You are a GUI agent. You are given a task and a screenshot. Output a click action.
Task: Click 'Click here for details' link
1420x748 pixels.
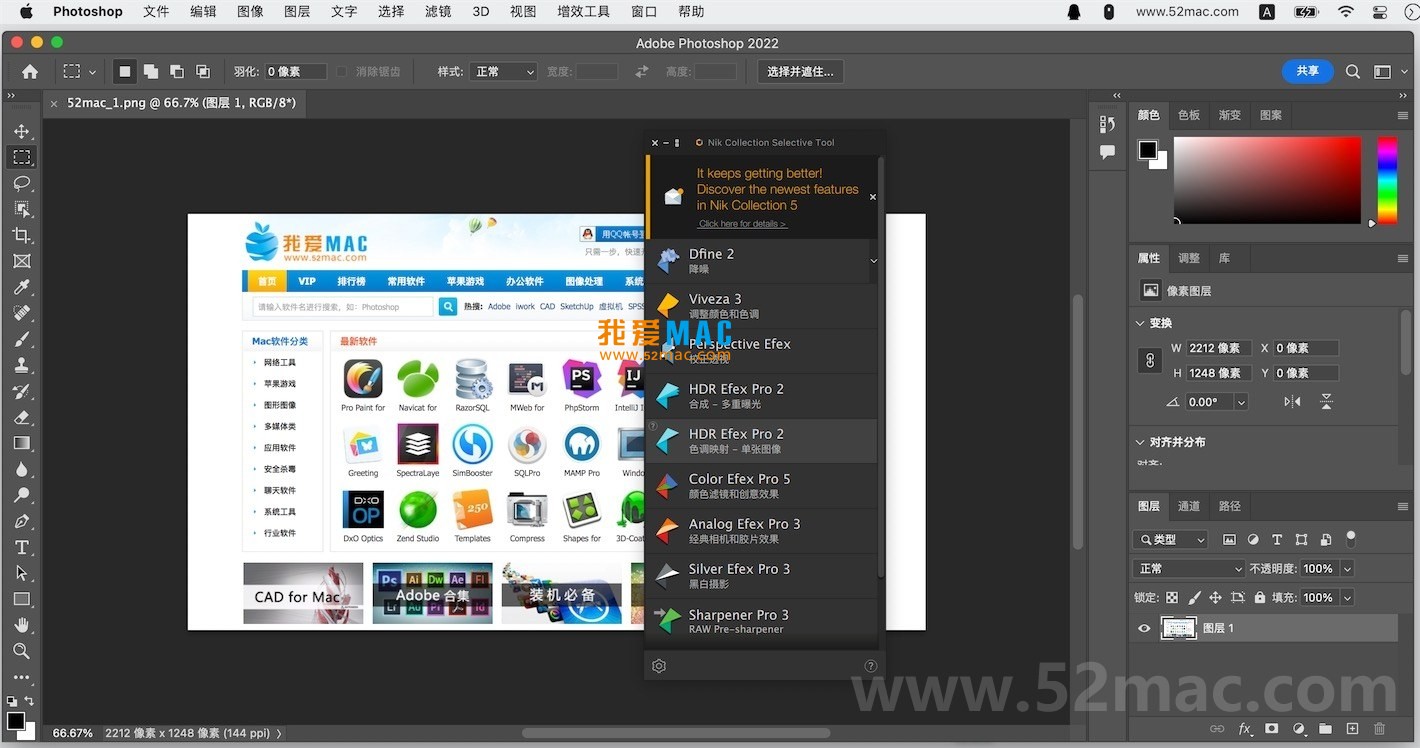tap(742, 224)
